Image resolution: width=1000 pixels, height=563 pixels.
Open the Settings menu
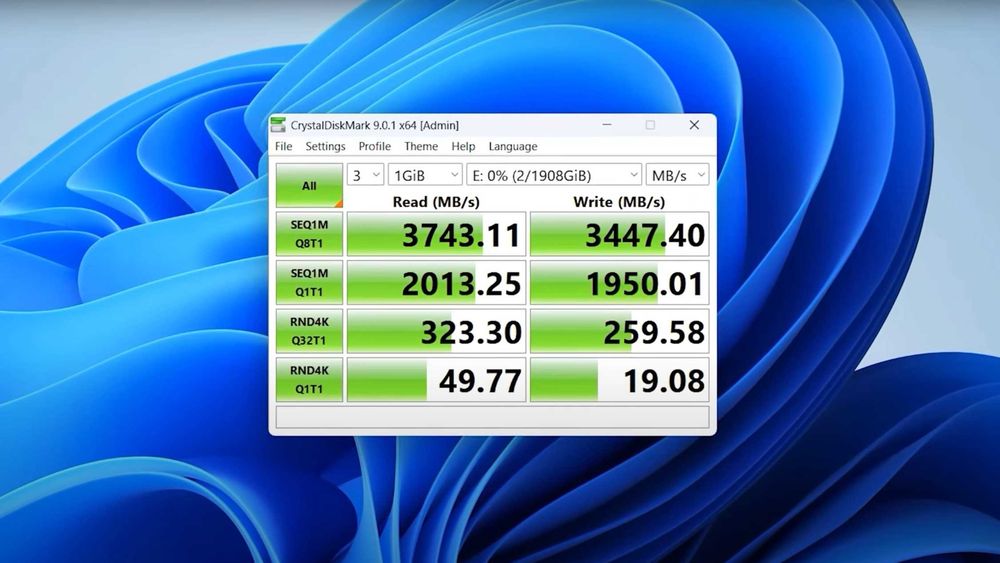[x=325, y=146]
